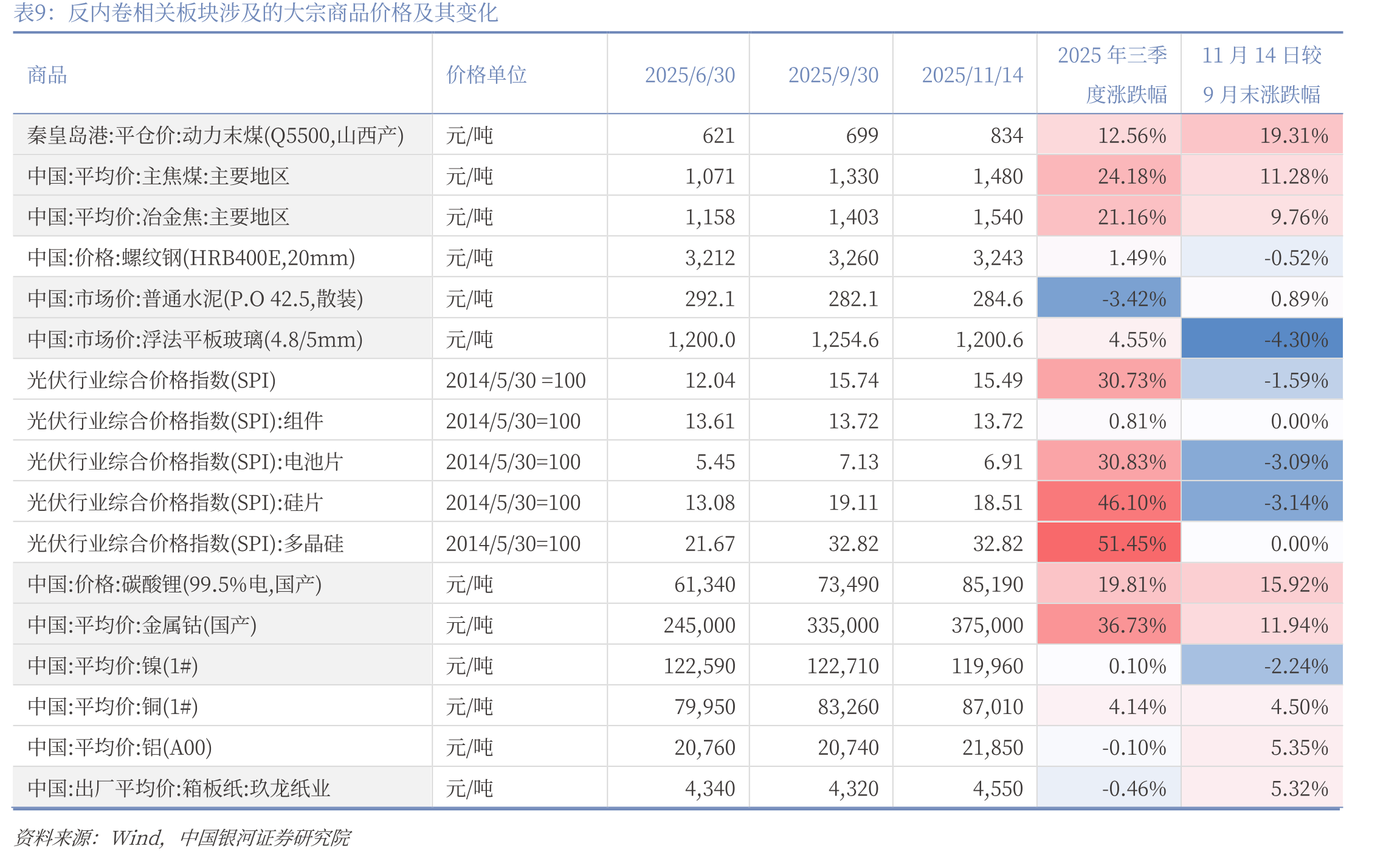The width and height of the screenshot is (1400, 857).
Task: Click the 5.35% cell
Action: coord(1262,747)
